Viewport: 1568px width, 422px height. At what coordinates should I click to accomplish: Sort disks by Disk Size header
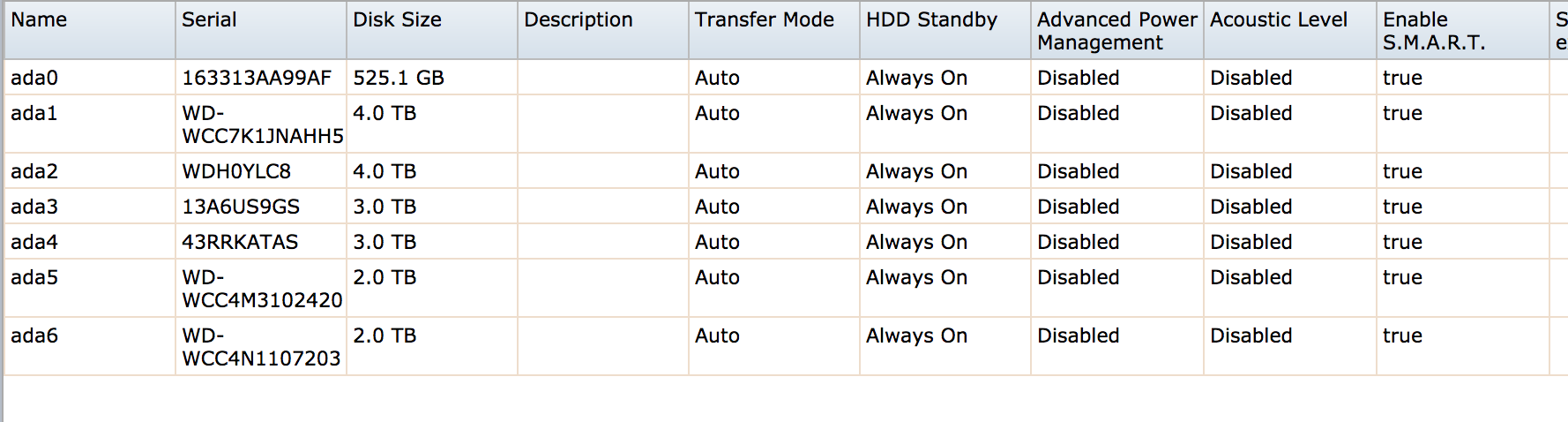397,20
